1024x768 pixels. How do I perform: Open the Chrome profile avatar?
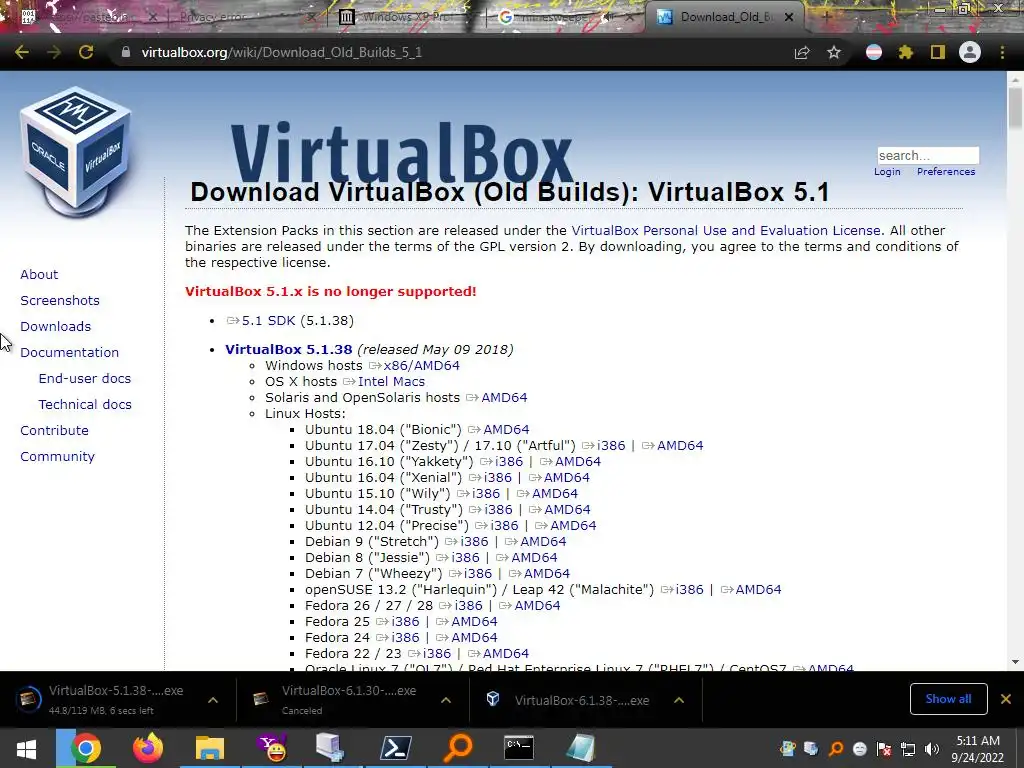click(970, 52)
